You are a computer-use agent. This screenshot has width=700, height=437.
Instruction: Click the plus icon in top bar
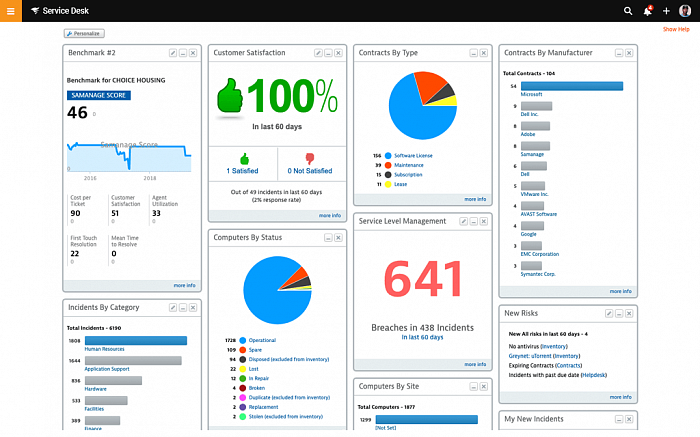pos(666,10)
